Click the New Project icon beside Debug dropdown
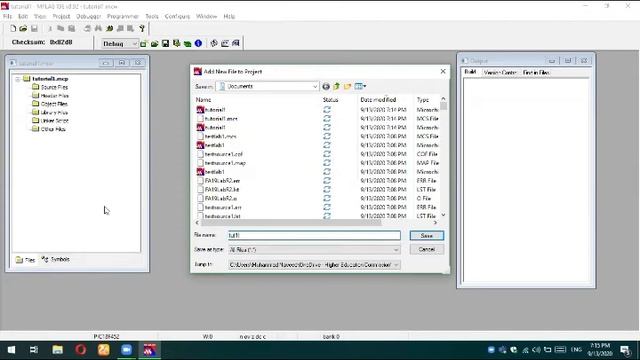This screenshot has width=640, height=360. [143, 43]
